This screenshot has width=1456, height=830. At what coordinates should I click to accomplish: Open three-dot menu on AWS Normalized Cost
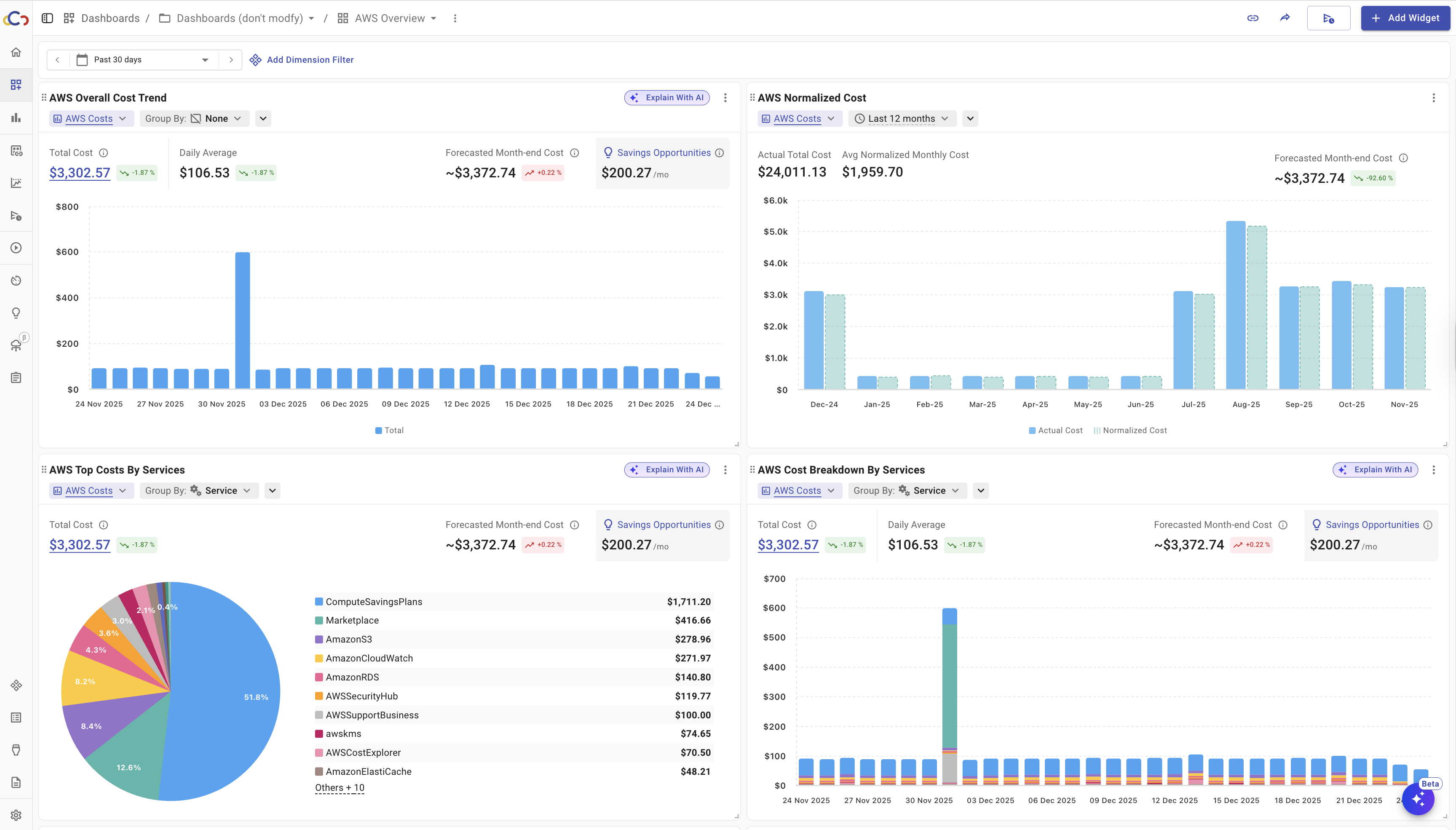pyautogui.click(x=1434, y=98)
